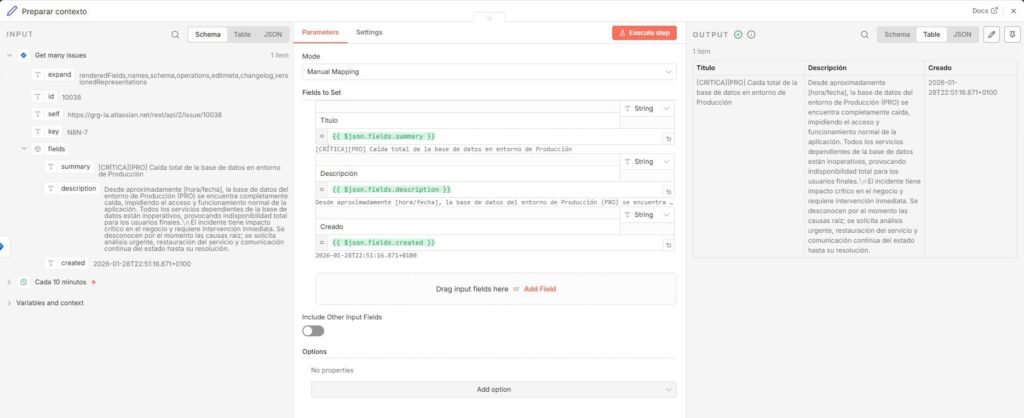The image size is (1024, 418).
Task: Open the String type dropdown for Descripción
Action: point(647,161)
